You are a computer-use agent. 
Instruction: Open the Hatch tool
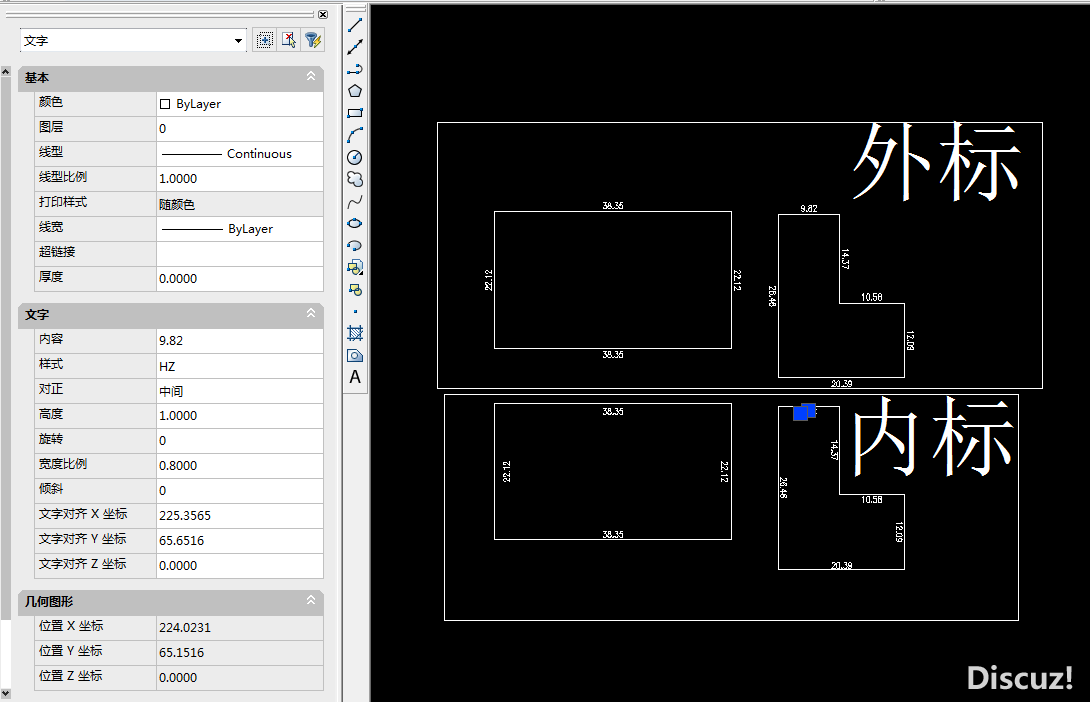[355, 333]
